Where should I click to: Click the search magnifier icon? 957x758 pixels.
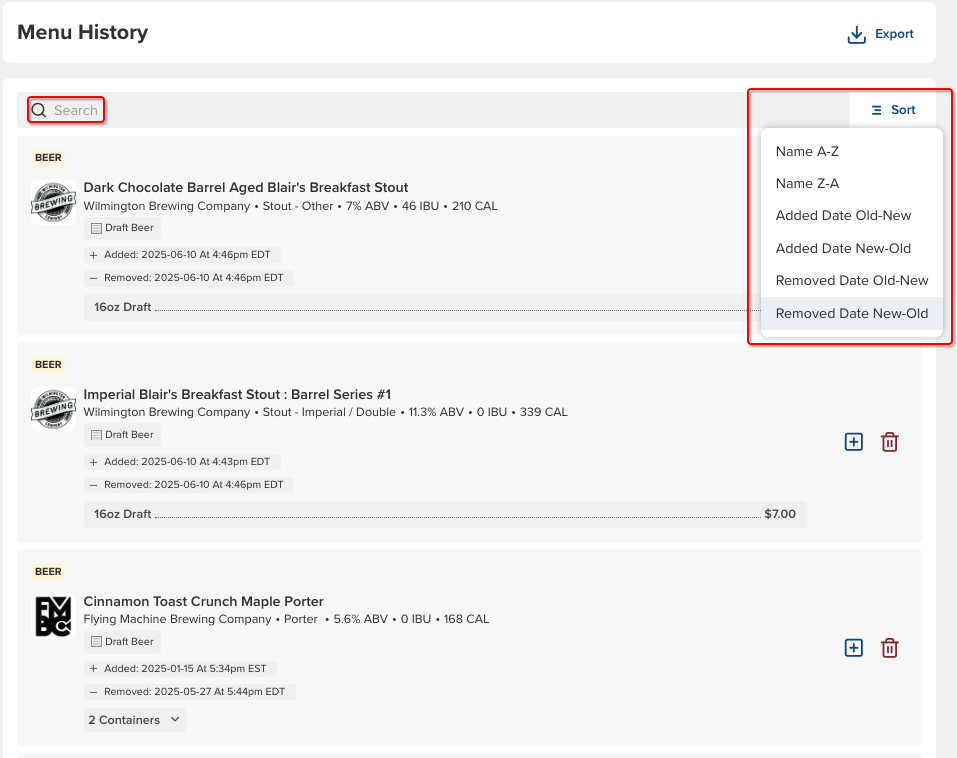(x=39, y=110)
